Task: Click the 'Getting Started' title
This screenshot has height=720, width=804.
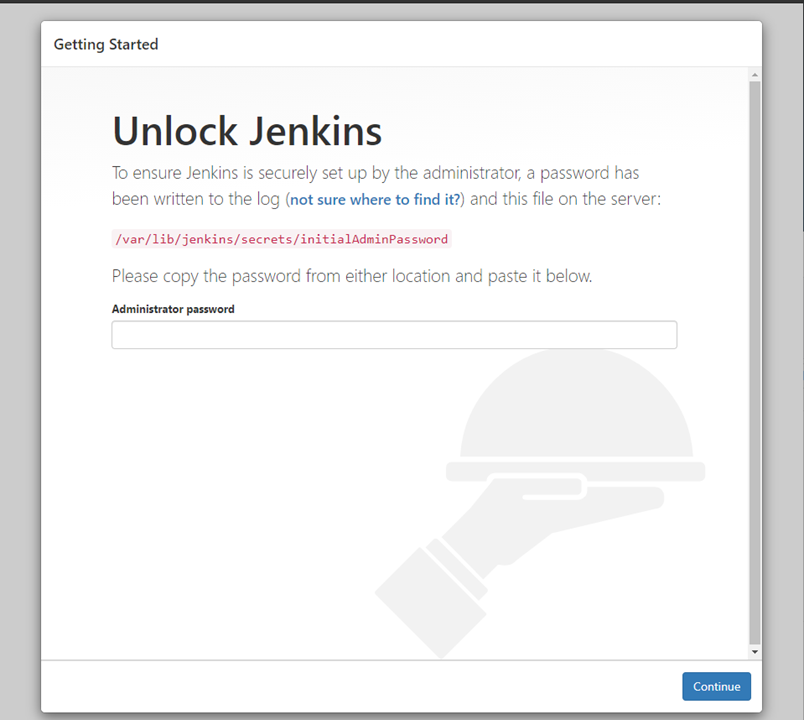Action: coord(106,45)
